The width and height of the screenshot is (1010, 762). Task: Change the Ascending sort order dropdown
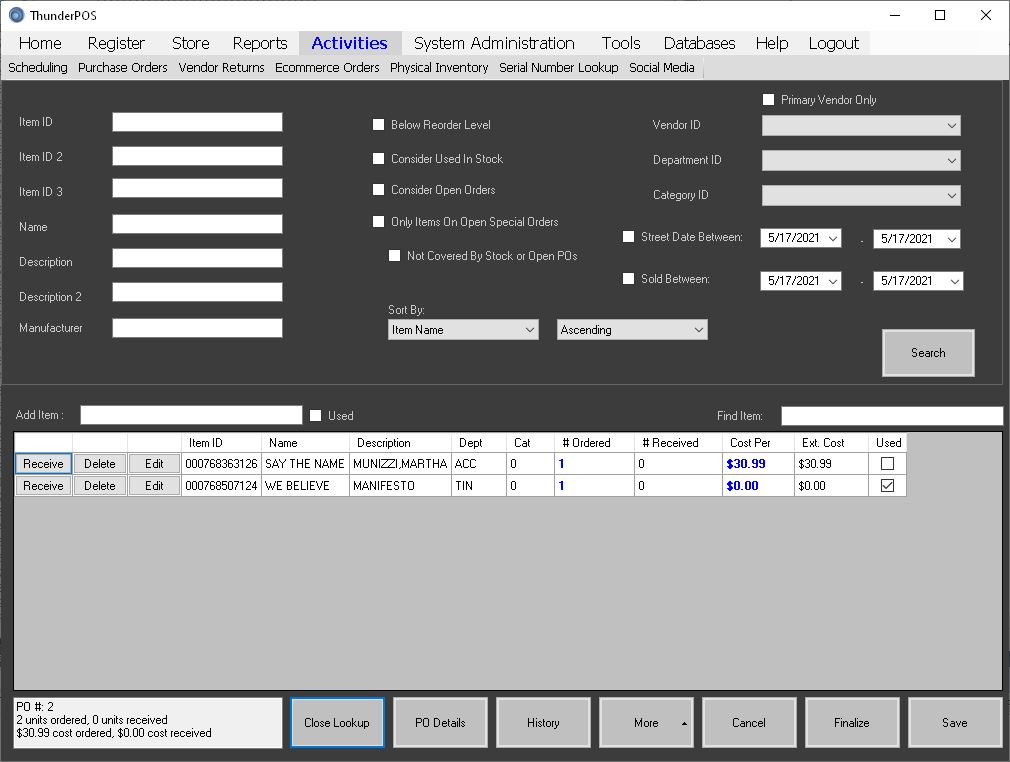632,330
